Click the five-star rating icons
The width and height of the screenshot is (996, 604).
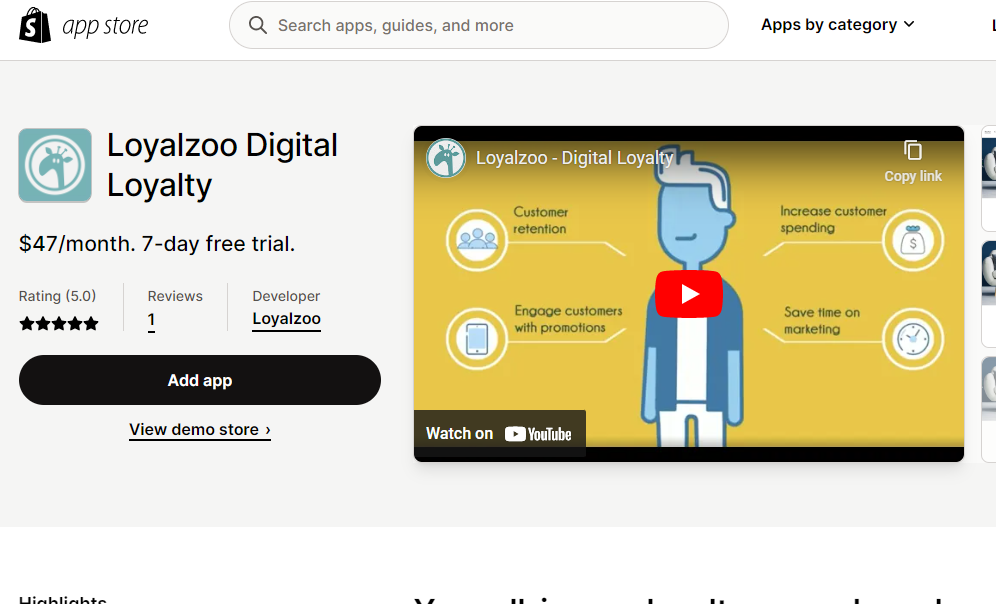point(59,324)
